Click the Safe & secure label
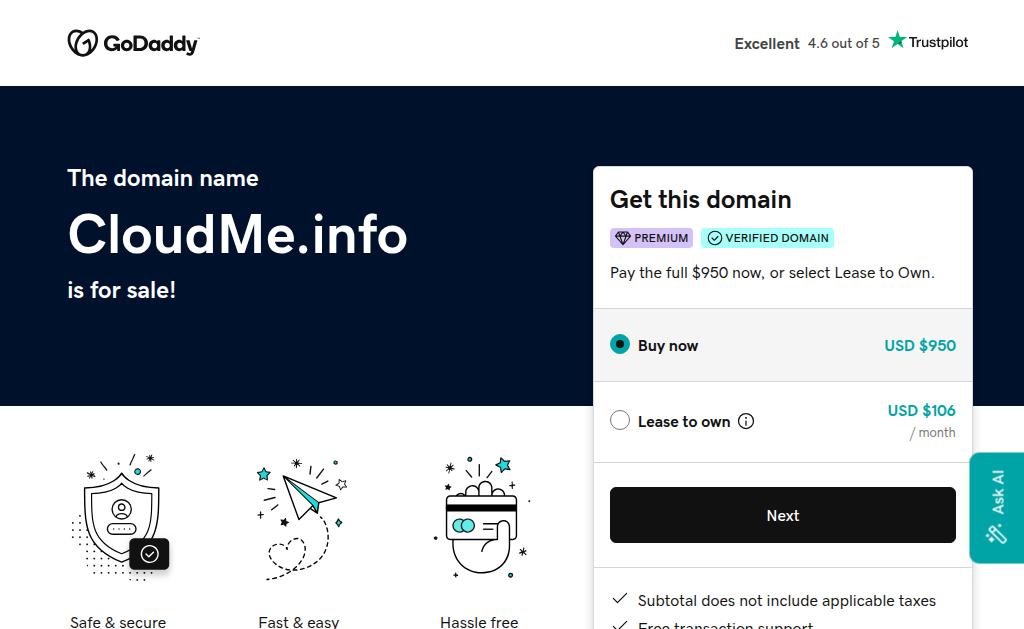Image resolution: width=1024 pixels, height=629 pixels. (x=118, y=622)
